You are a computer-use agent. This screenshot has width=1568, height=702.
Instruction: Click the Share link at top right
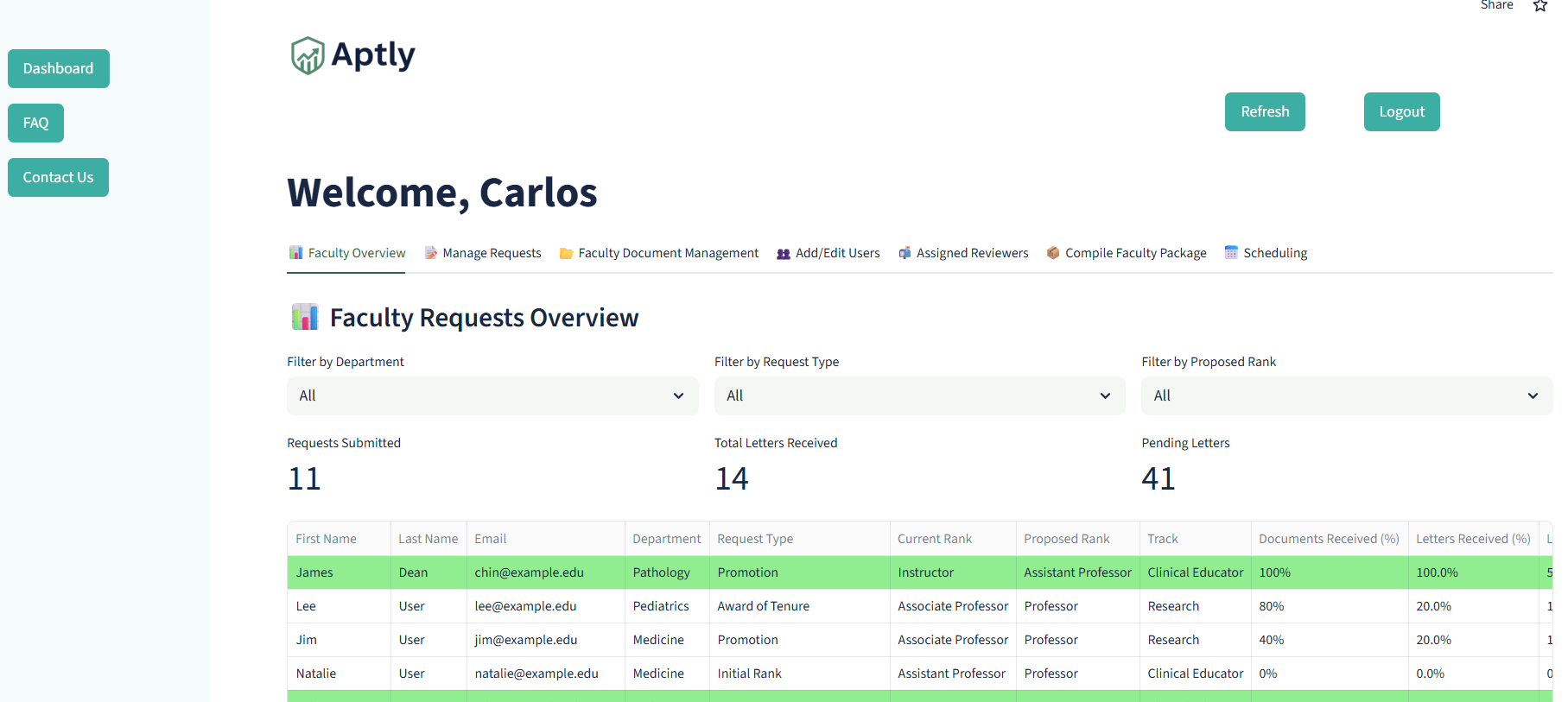pyautogui.click(x=1496, y=5)
